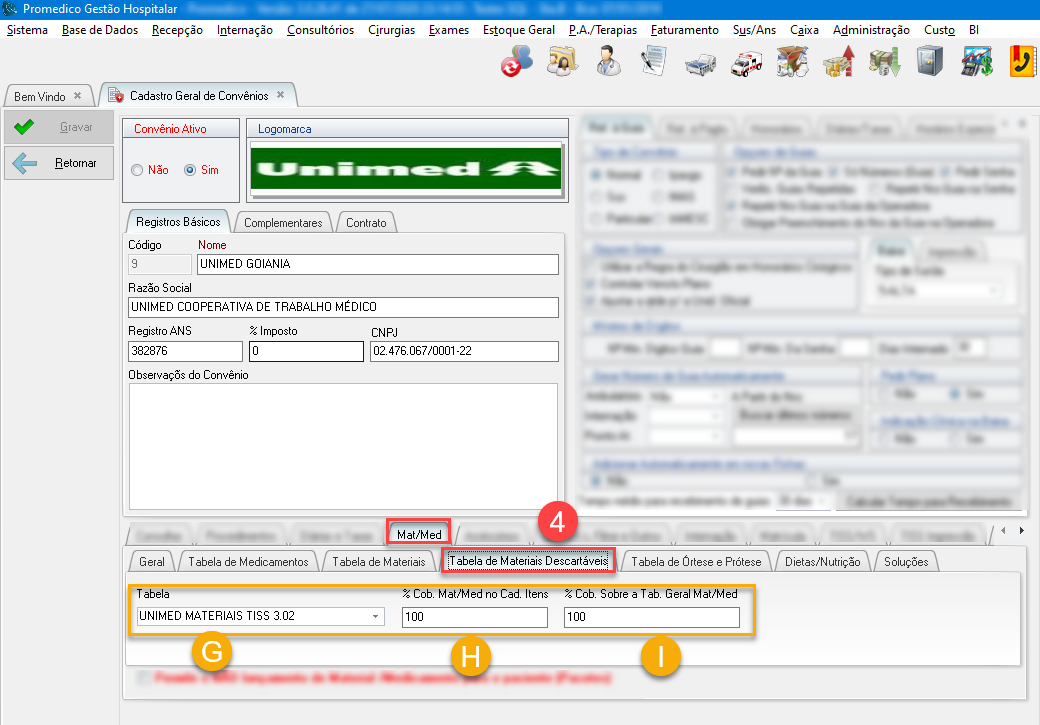Open the Tabela de Medicamentos sub-tab

[x=248, y=562]
